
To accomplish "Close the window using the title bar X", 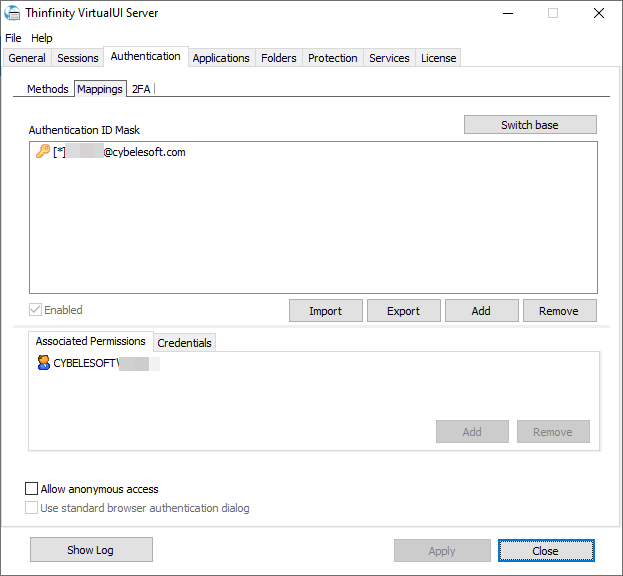I will pyautogui.click(x=599, y=13).
